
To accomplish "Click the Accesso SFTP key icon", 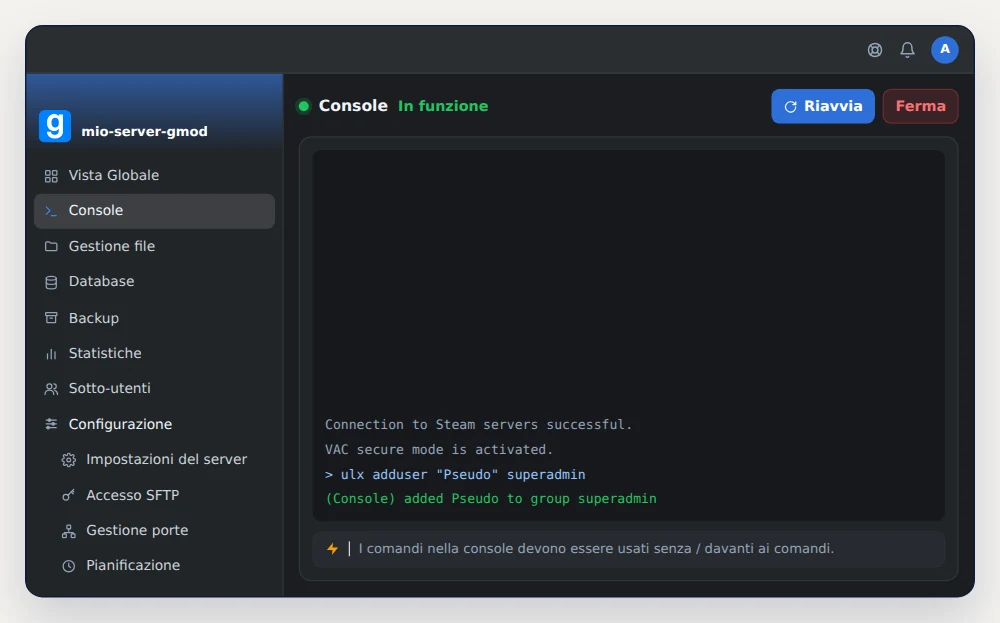I will tap(68, 495).
